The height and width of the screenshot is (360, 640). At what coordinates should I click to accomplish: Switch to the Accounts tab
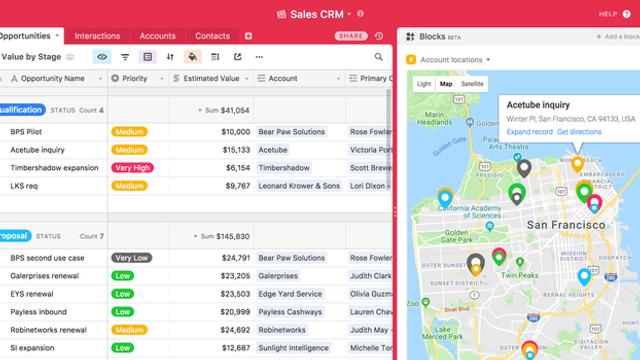coord(158,36)
